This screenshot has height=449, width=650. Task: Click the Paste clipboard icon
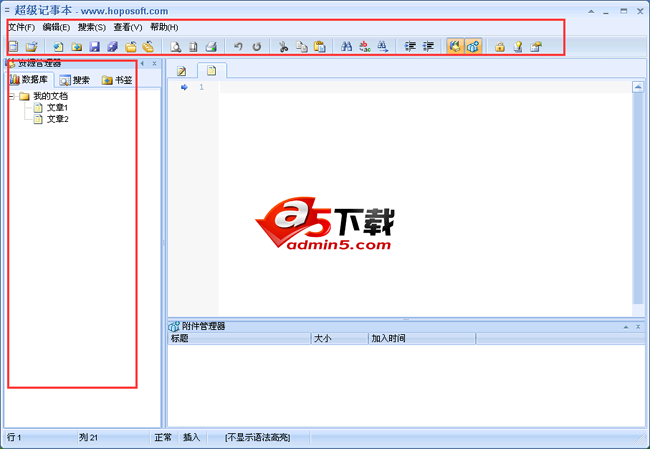(x=320, y=46)
